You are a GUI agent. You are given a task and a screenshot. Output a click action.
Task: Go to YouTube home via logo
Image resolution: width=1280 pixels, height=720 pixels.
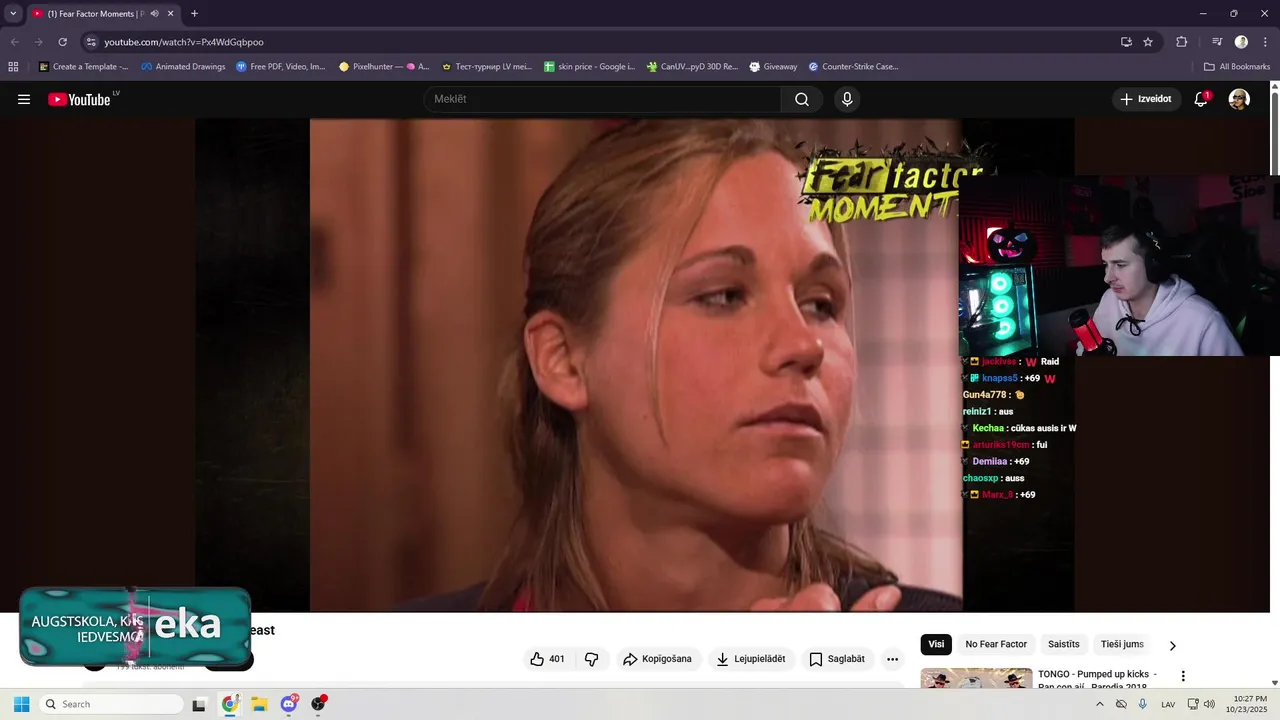coord(79,99)
